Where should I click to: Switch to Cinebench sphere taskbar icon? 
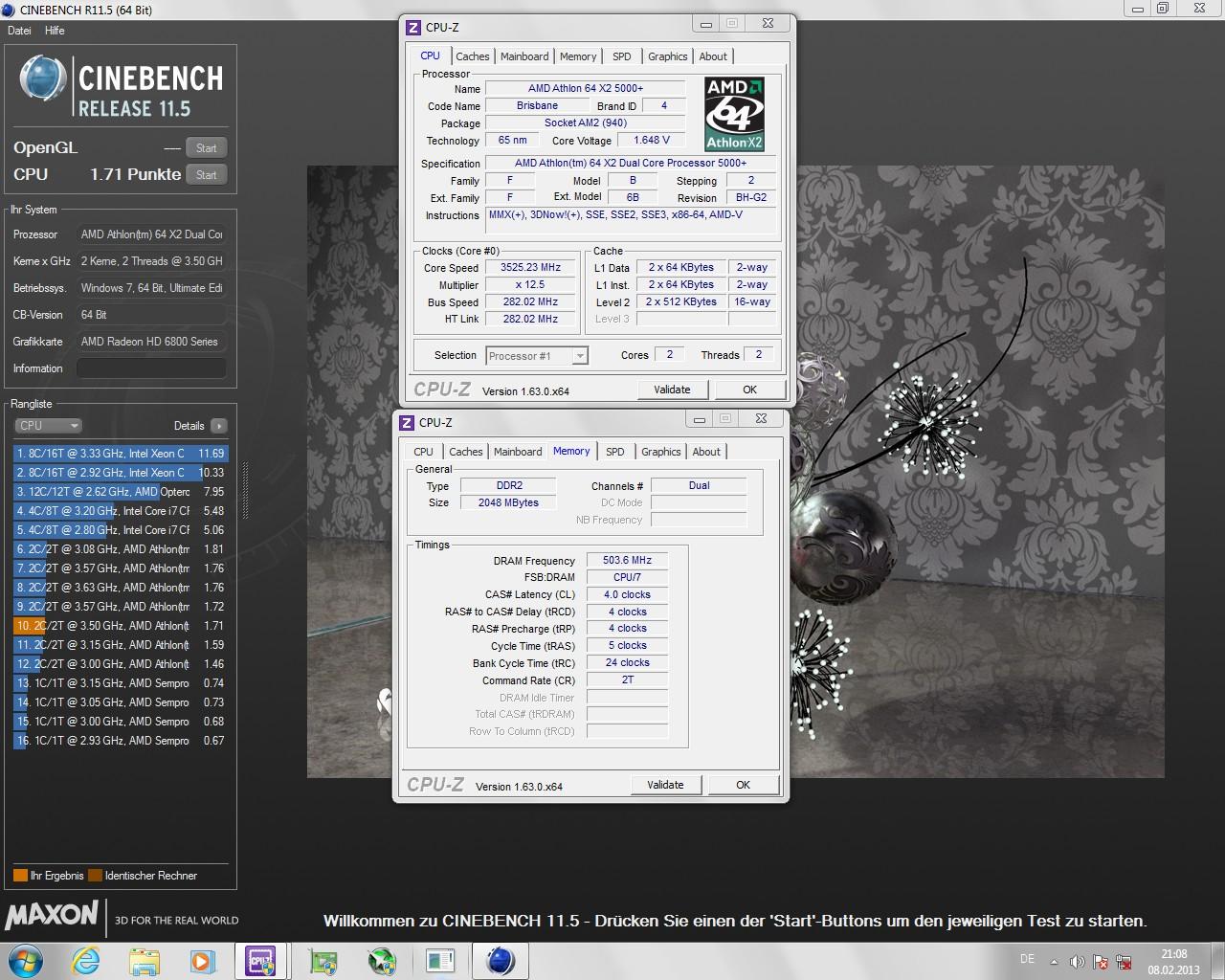501,961
